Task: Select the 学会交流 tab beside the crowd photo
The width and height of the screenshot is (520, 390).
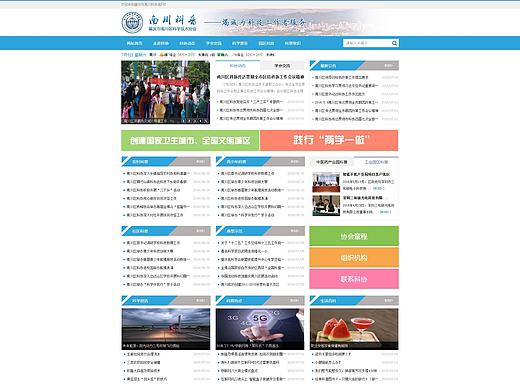Action: point(282,66)
